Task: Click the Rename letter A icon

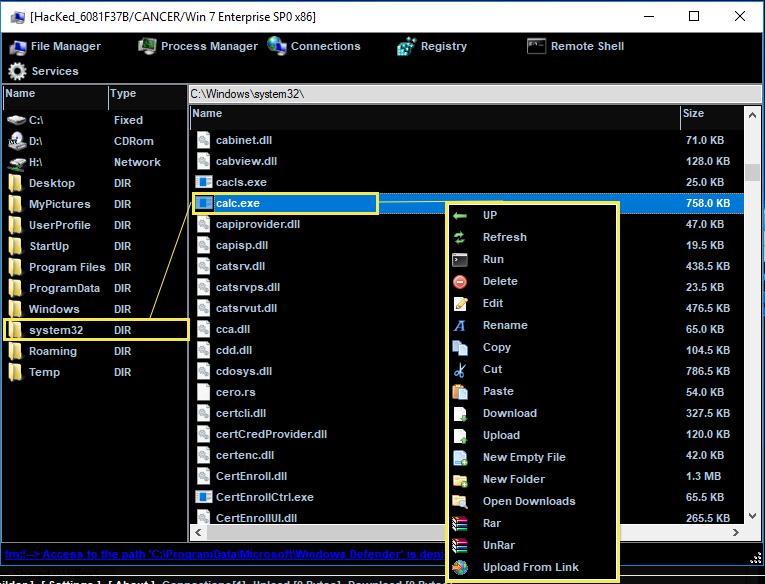Action: 460,325
